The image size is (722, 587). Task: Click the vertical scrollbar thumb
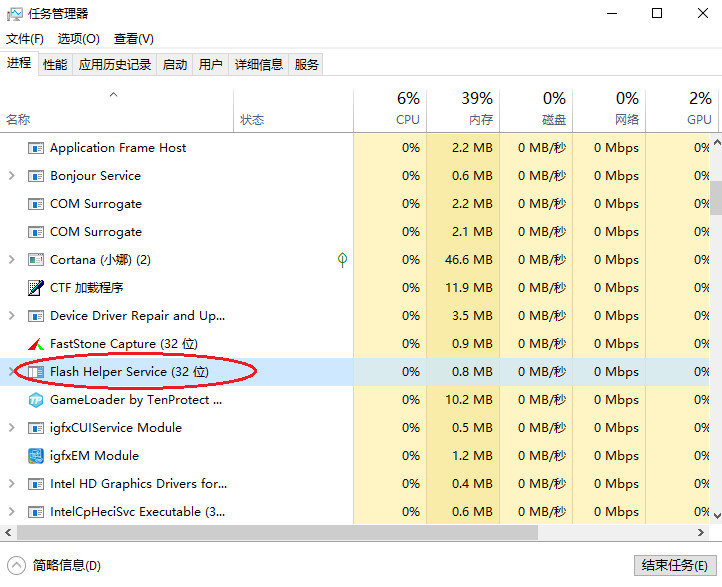pos(716,198)
